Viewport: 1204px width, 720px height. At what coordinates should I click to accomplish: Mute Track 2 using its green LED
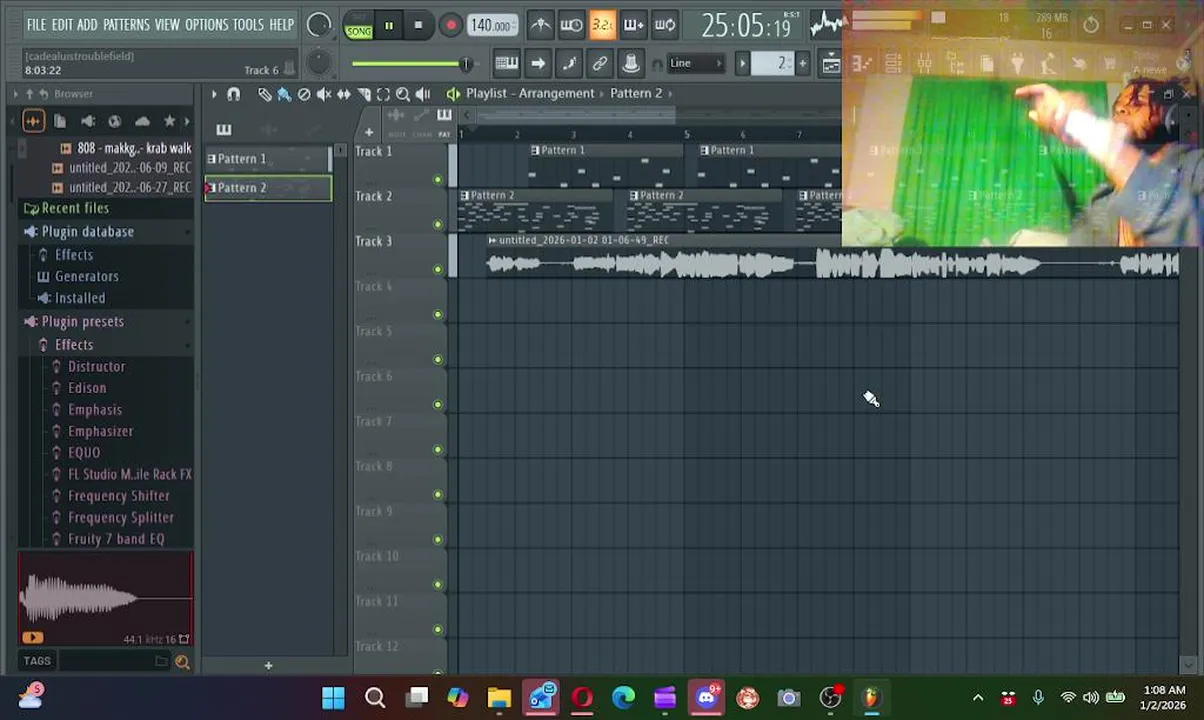[x=437, y=224]
